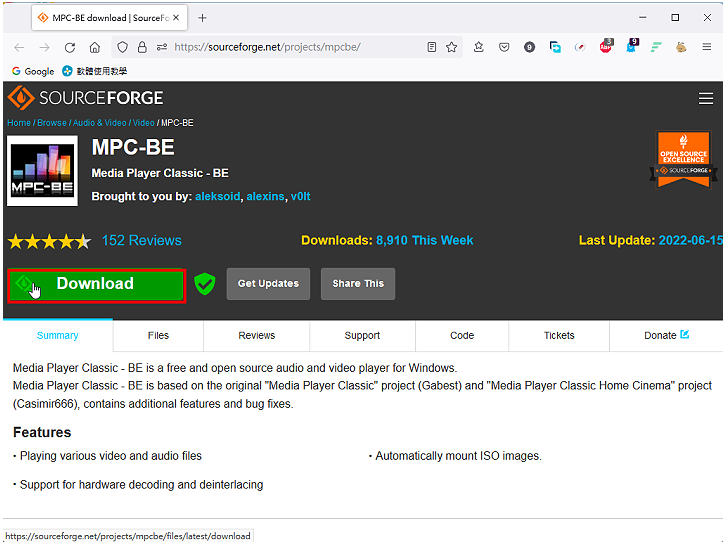Click the red-white round extension icon
Viewport: 726px width, 544px height.
[580, 47]
